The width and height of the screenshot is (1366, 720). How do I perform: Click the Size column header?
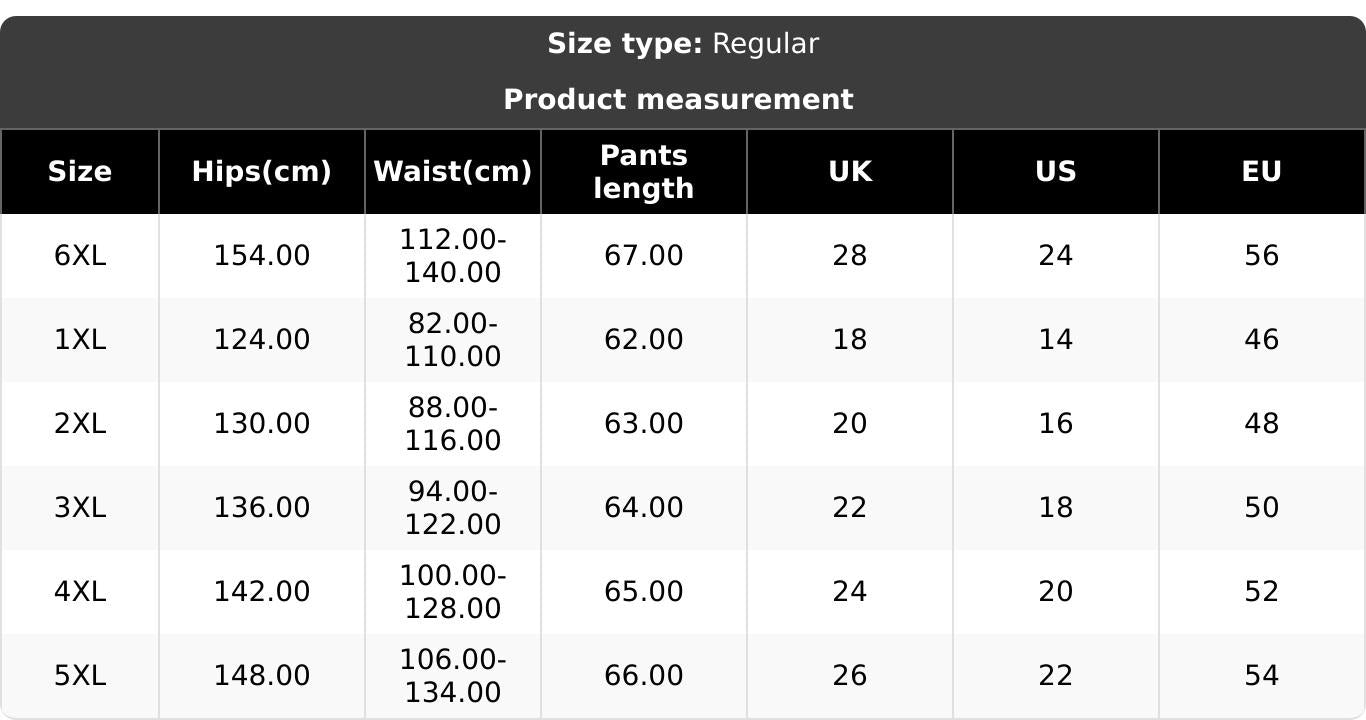point(80,172)
